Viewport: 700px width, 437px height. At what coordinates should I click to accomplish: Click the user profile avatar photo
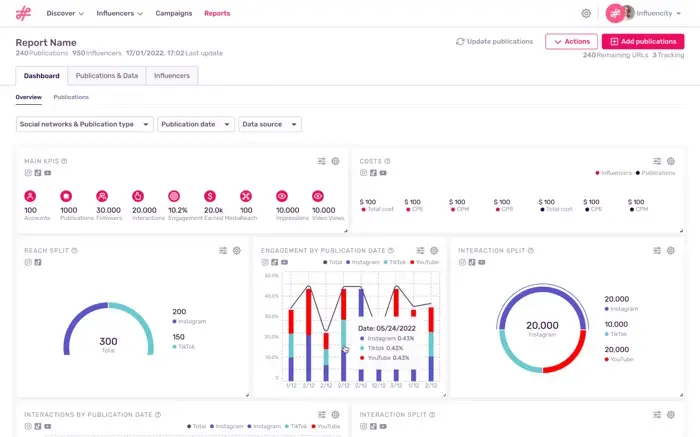tap(628, 13)
